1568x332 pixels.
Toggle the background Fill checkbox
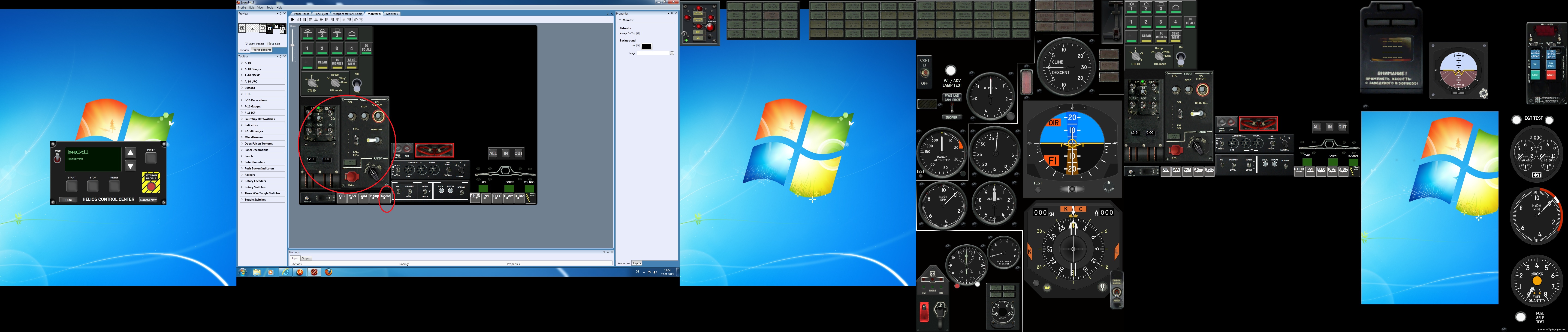click(x=638, y=46)
